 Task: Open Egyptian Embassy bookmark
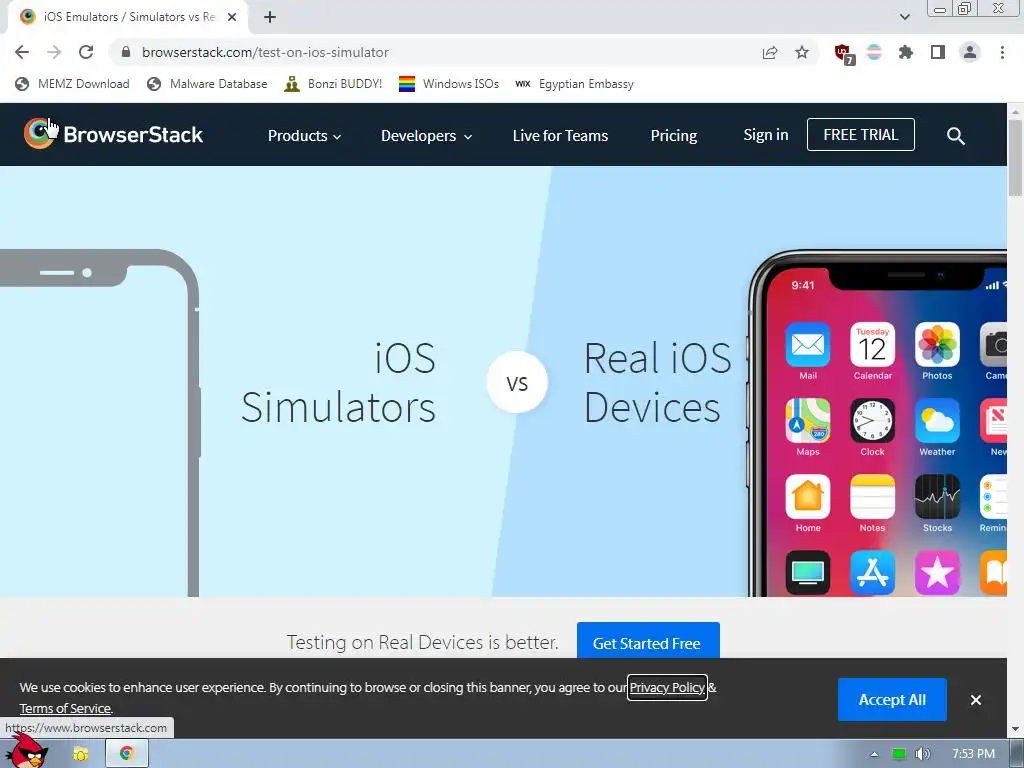pos(574,84)
